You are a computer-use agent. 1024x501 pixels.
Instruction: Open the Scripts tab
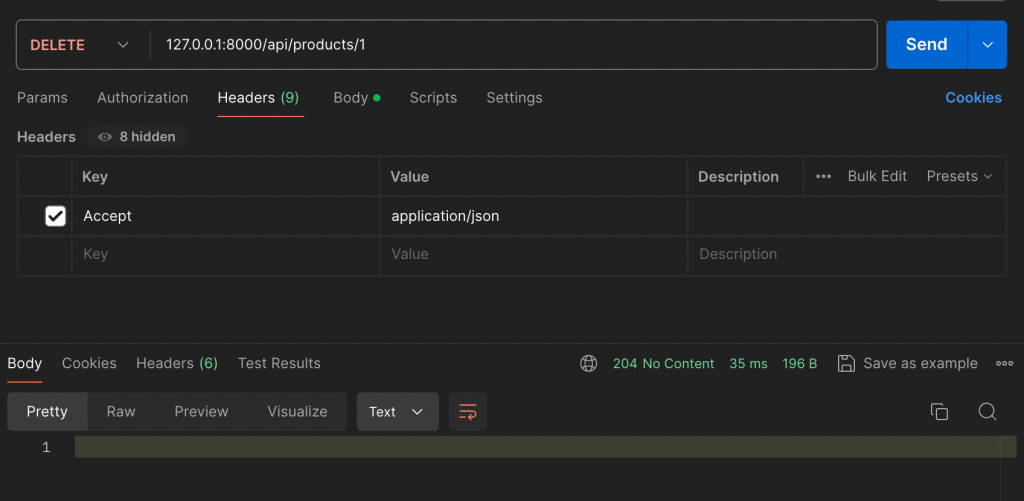click(x=433, y=98)
